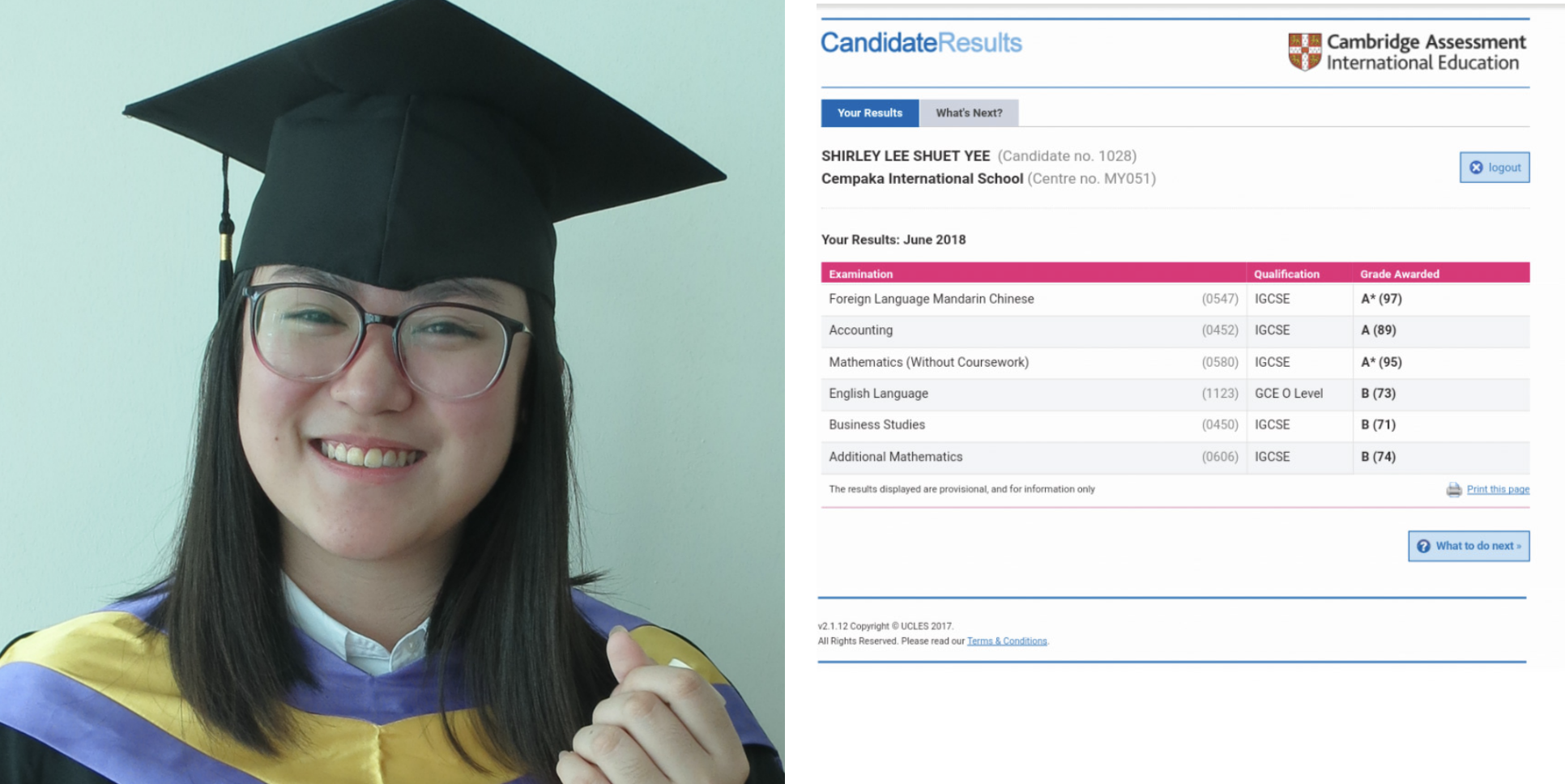Click the What to do next button
Screen dimensions: 1565x784
1469,547
